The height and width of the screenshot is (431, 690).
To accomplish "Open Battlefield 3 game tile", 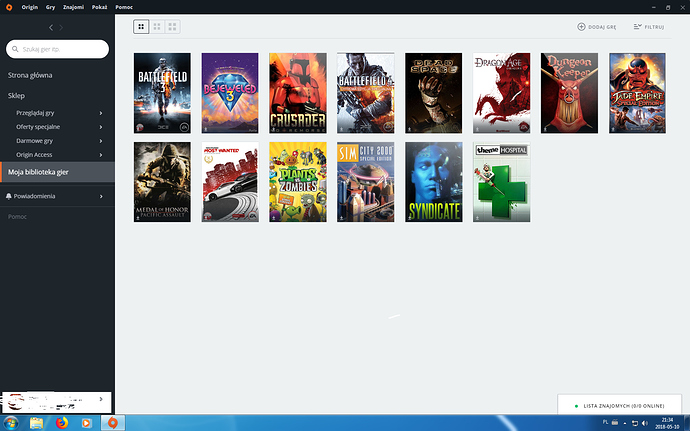I will (x=162, y=93).
